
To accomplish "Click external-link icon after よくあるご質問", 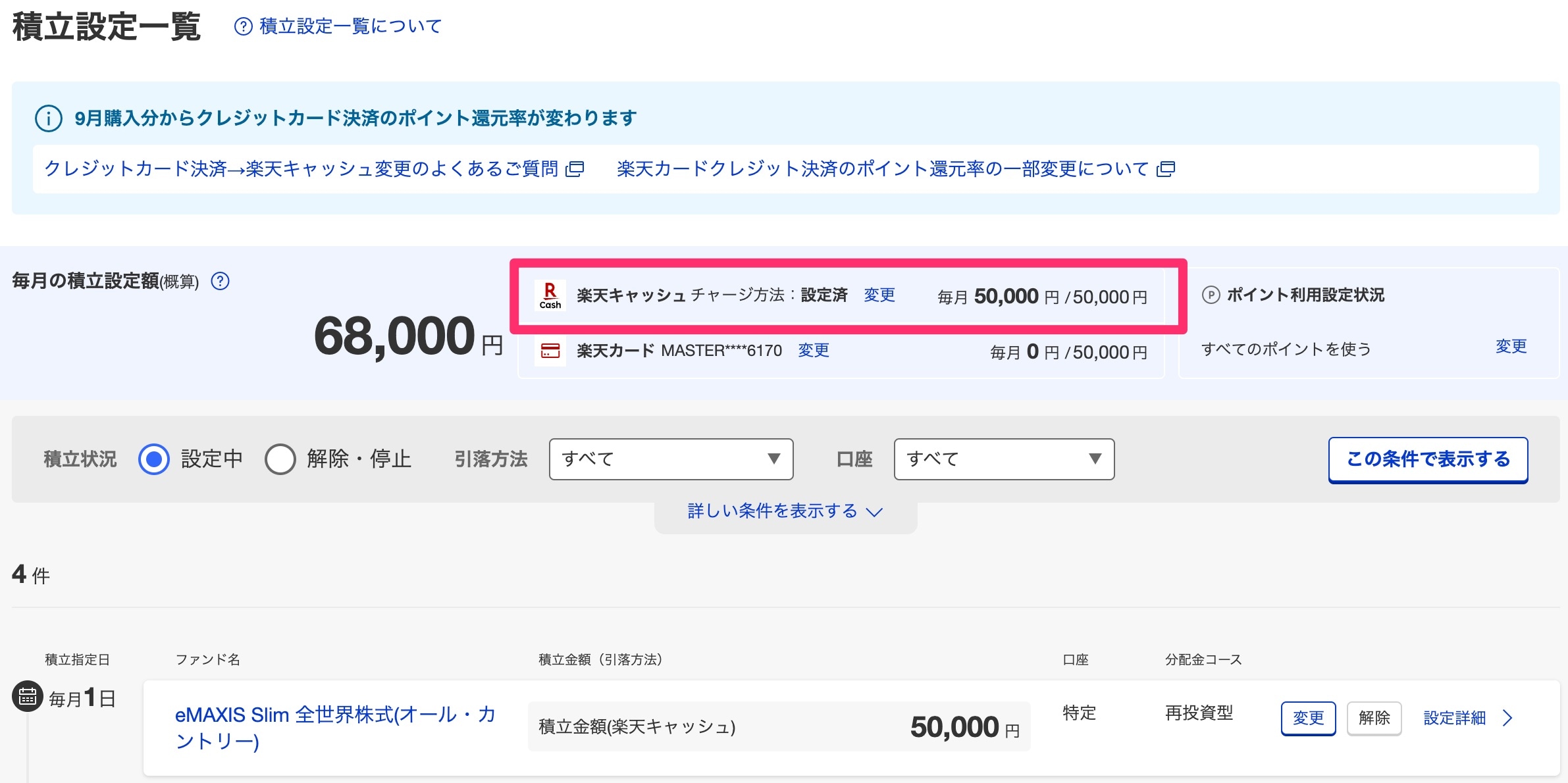I will coord(575,169).
